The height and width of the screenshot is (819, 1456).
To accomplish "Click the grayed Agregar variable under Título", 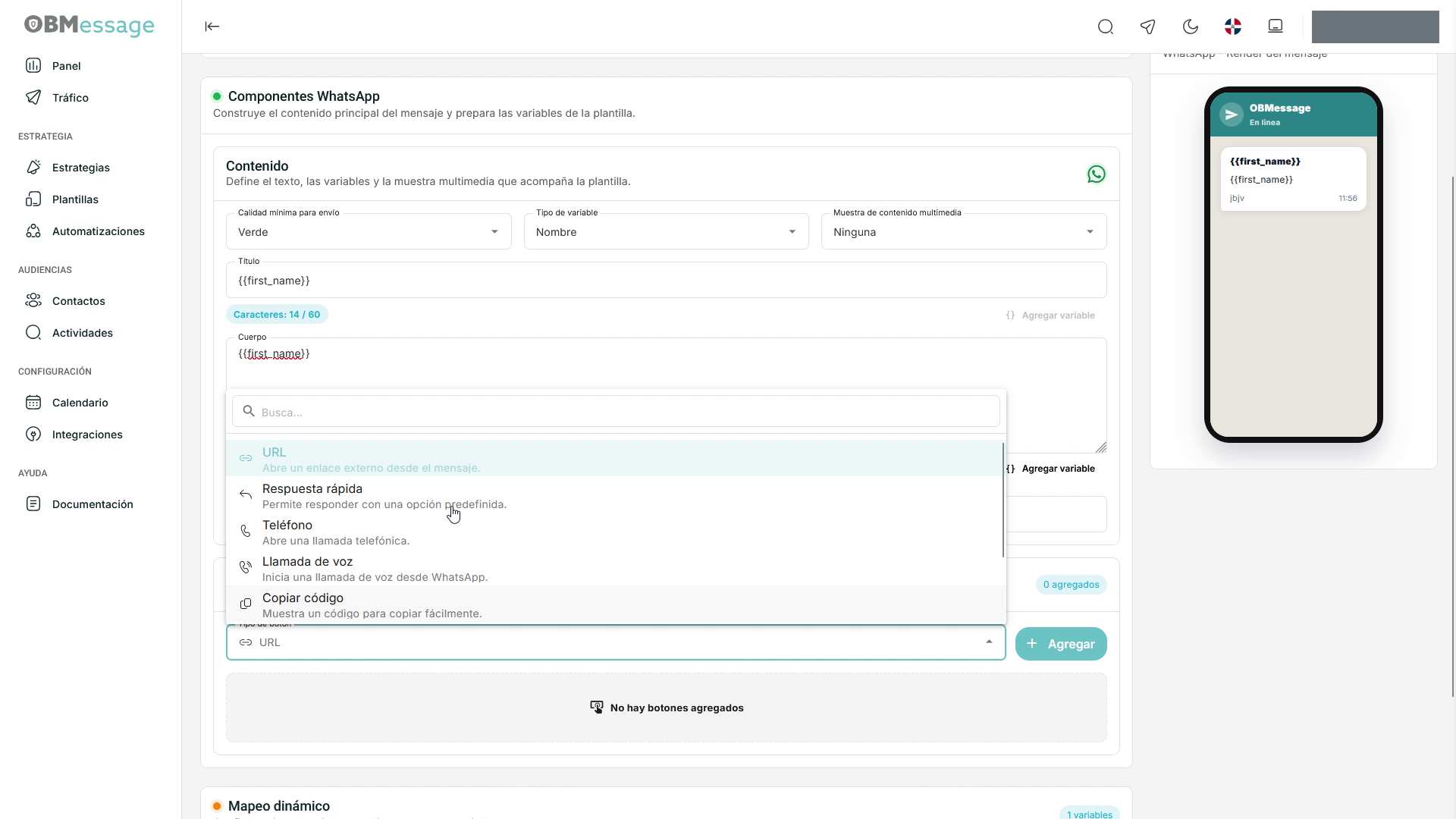I will [1050, 315].
